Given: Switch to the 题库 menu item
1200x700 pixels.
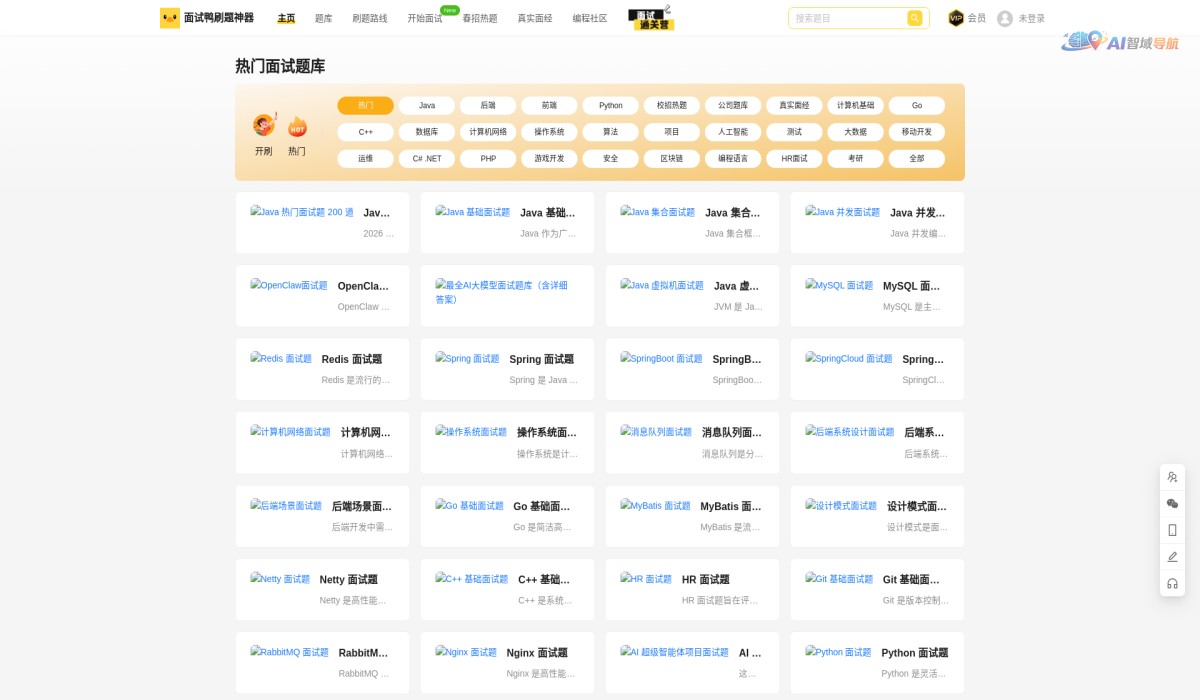Looking at the screenshot, I should pos(322,17).
